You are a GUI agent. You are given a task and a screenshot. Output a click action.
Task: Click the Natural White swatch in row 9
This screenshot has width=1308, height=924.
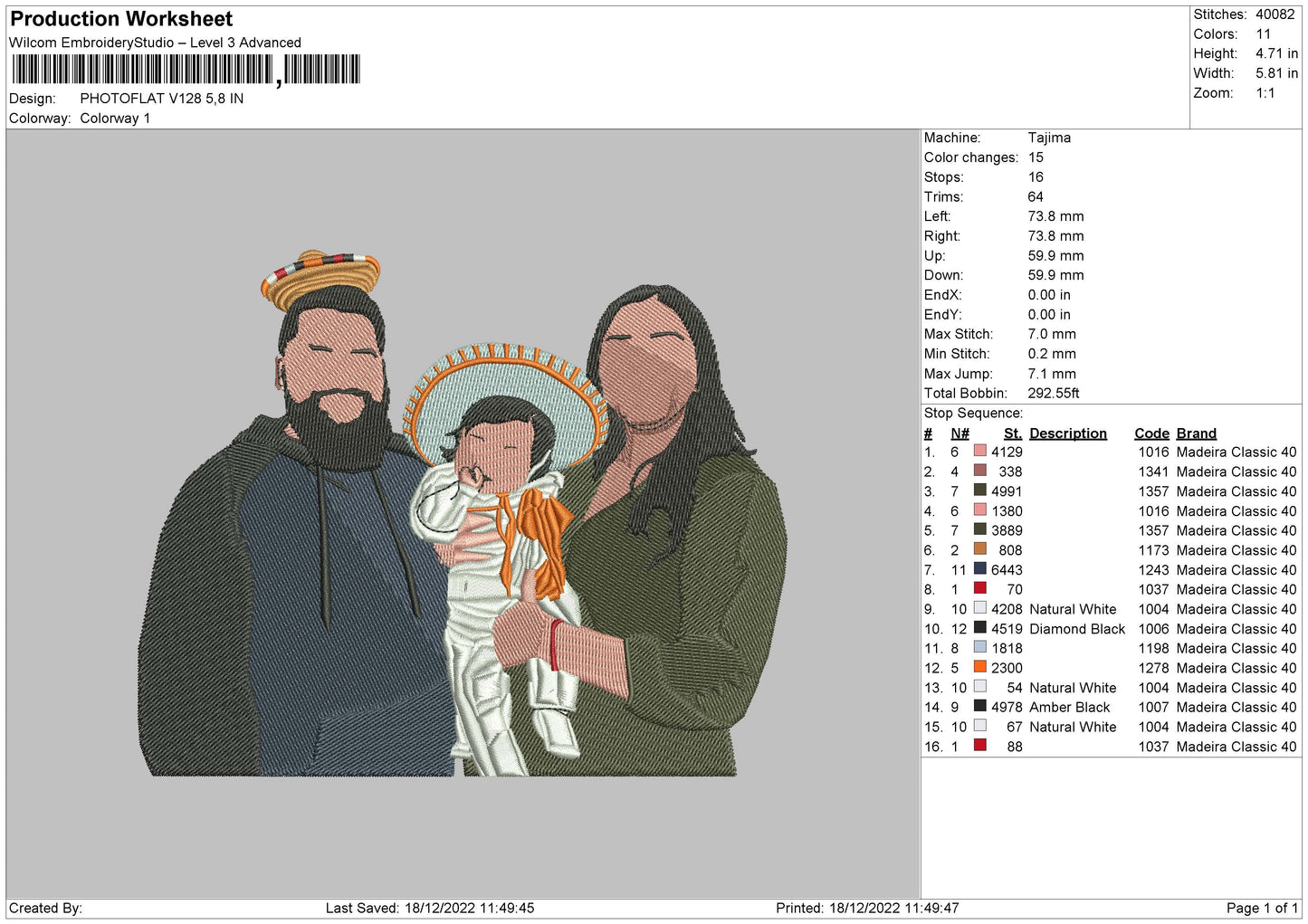pyautogui.click(x=979, y=608)
